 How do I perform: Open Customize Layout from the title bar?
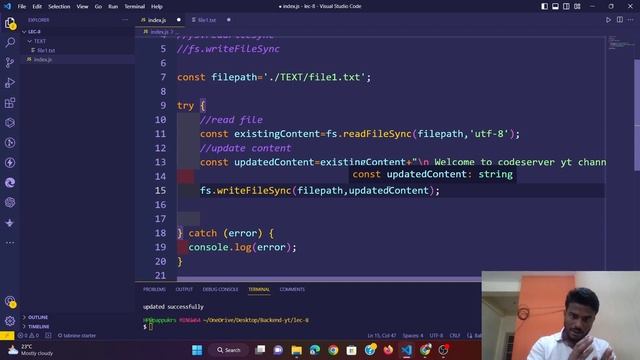pyautogui.click(x=577, y=6)
